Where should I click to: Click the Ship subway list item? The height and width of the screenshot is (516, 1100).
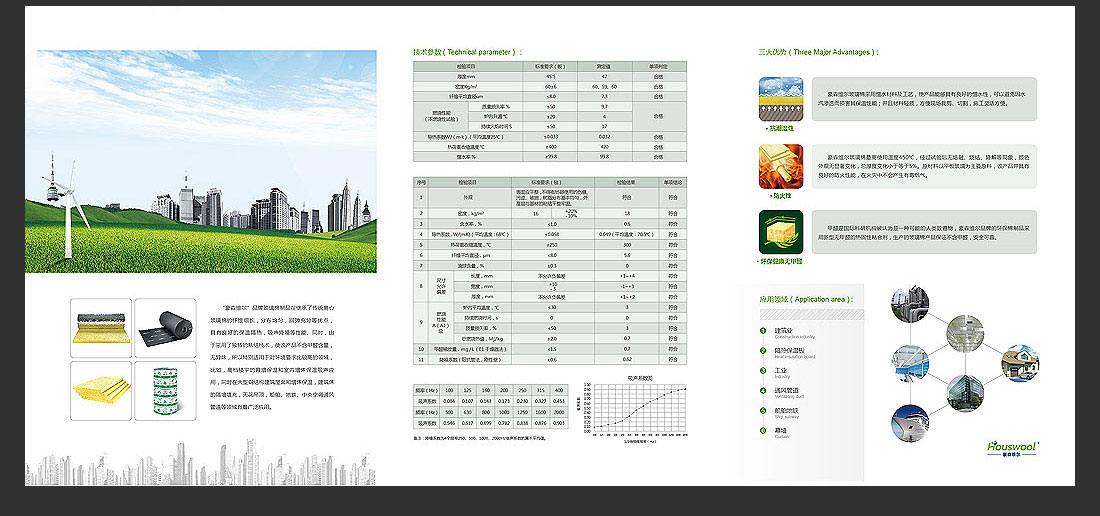coord(788,411)
